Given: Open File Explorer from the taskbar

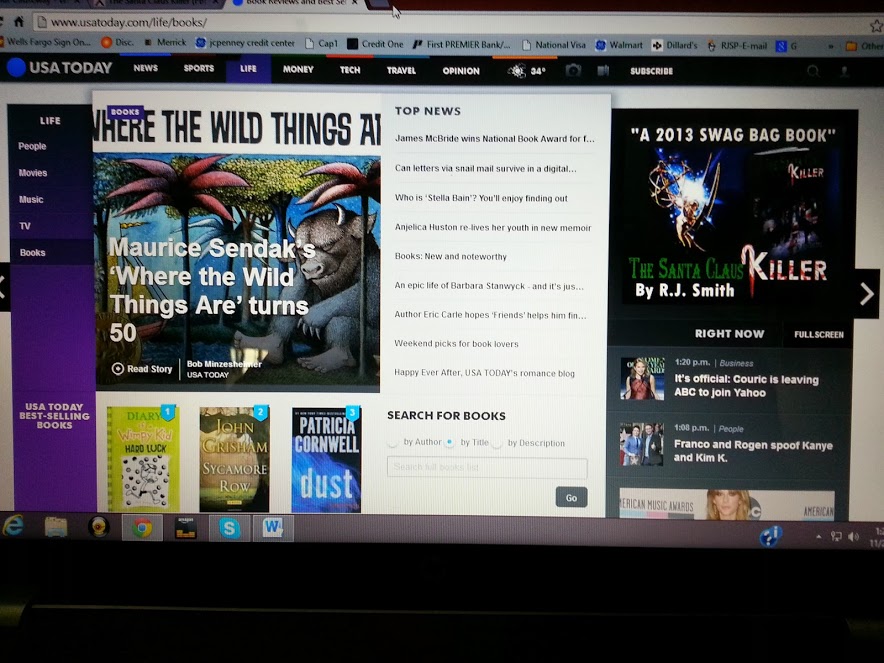Looking at the screenshot, I should pos(56,528).
